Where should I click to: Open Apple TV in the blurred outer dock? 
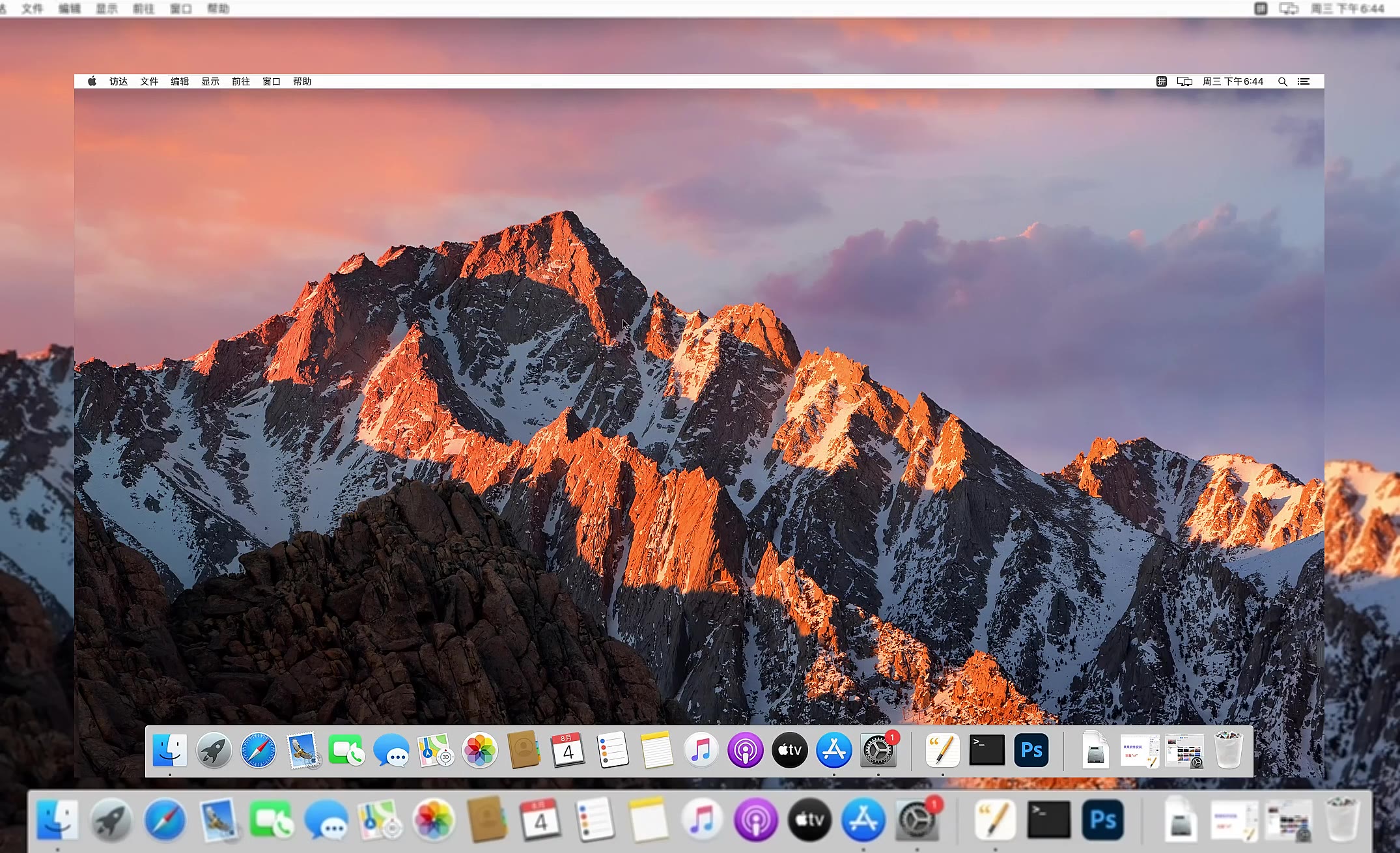coord(809,820)
